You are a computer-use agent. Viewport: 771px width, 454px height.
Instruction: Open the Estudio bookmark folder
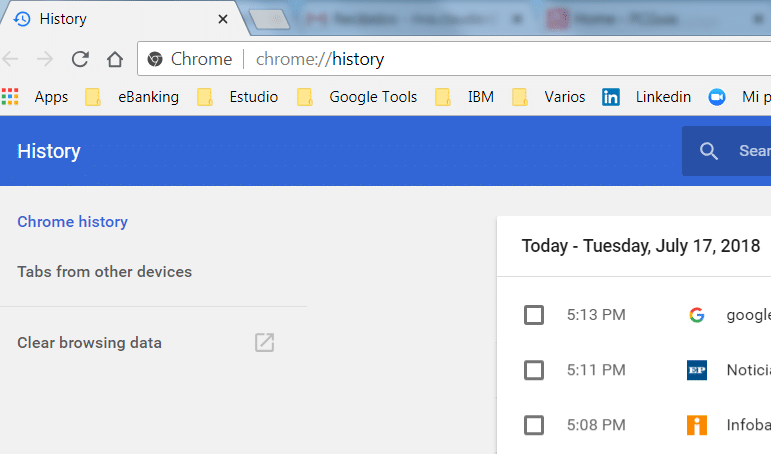pyautogui.click(x=238, y=97)
